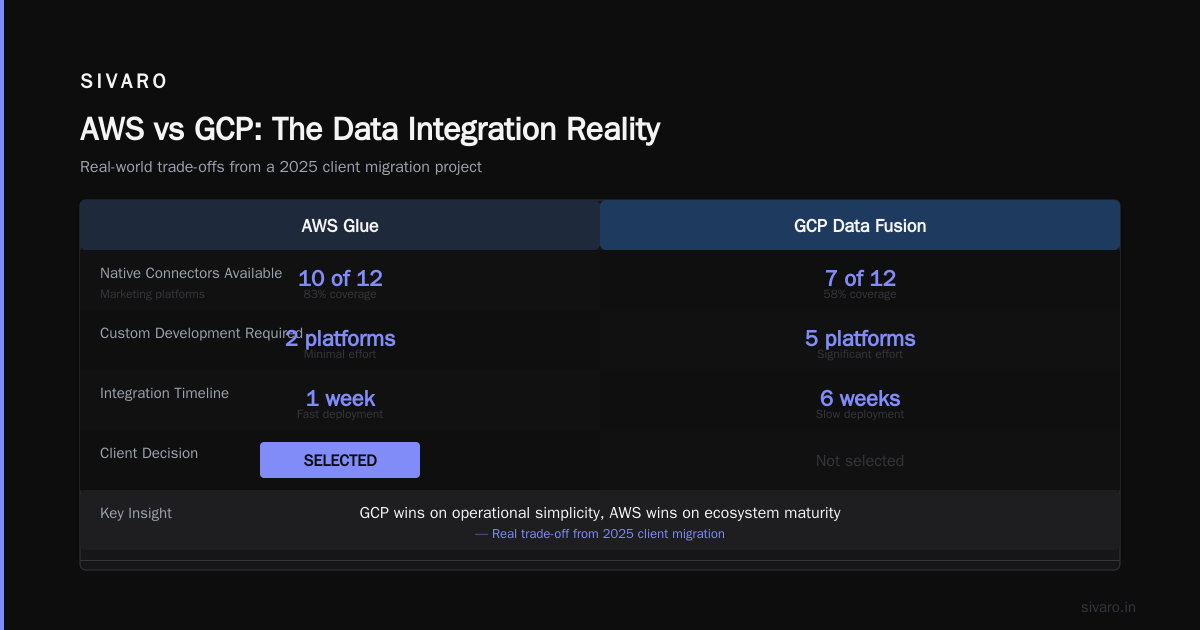Select the GCP Data Fusion column header
This screenshot has height=630, width=1200.
tap(860, 225)
